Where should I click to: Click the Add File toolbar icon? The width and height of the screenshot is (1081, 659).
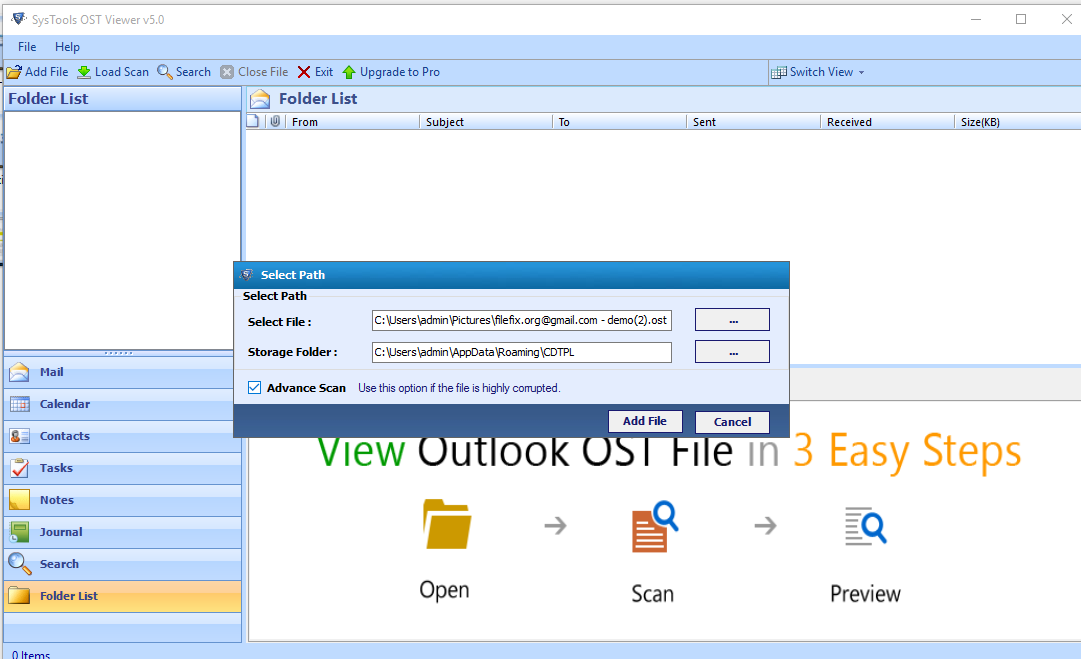[x=14, y=72]
